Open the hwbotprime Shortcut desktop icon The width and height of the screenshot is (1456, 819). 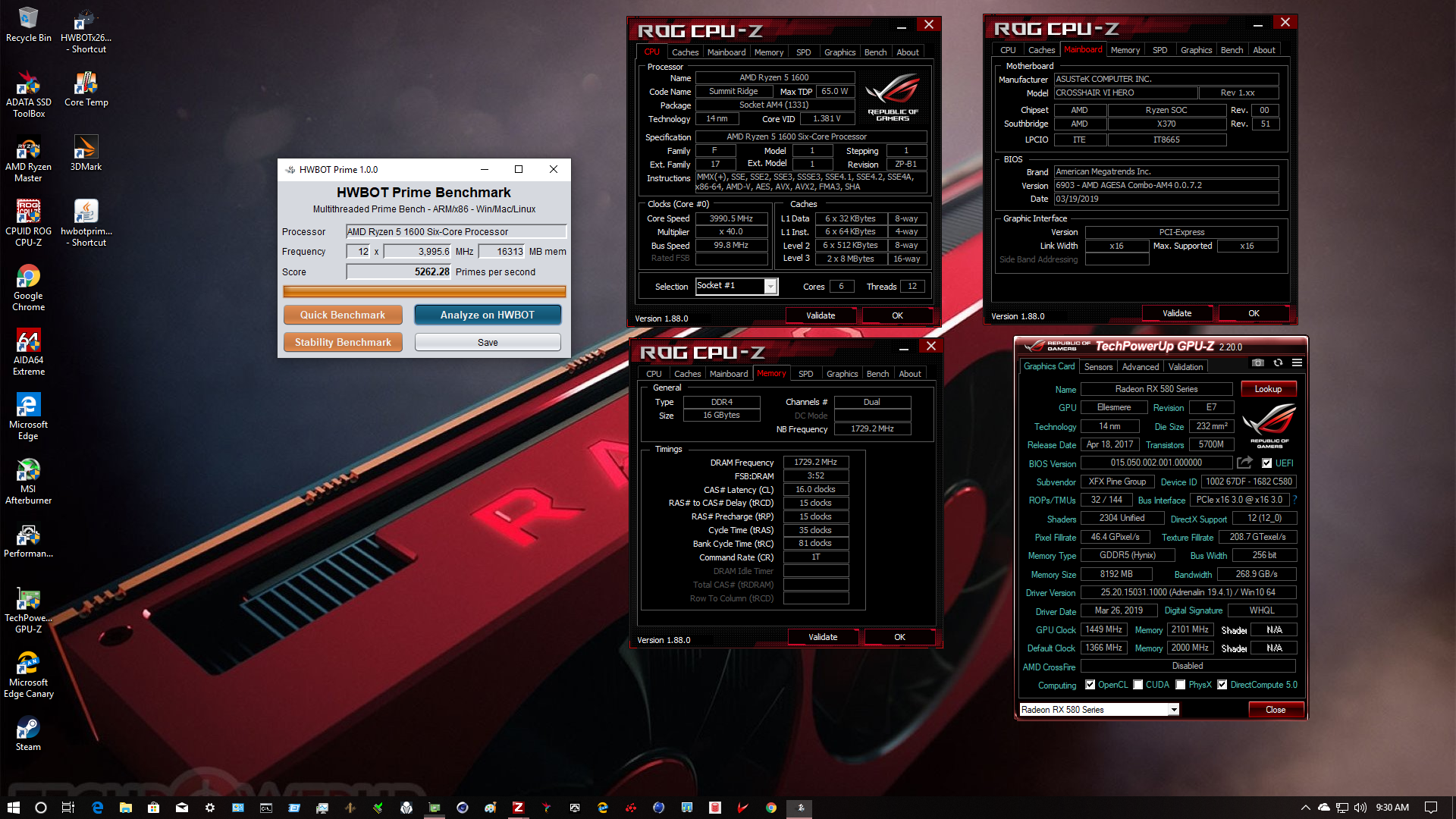coord(86,223)
